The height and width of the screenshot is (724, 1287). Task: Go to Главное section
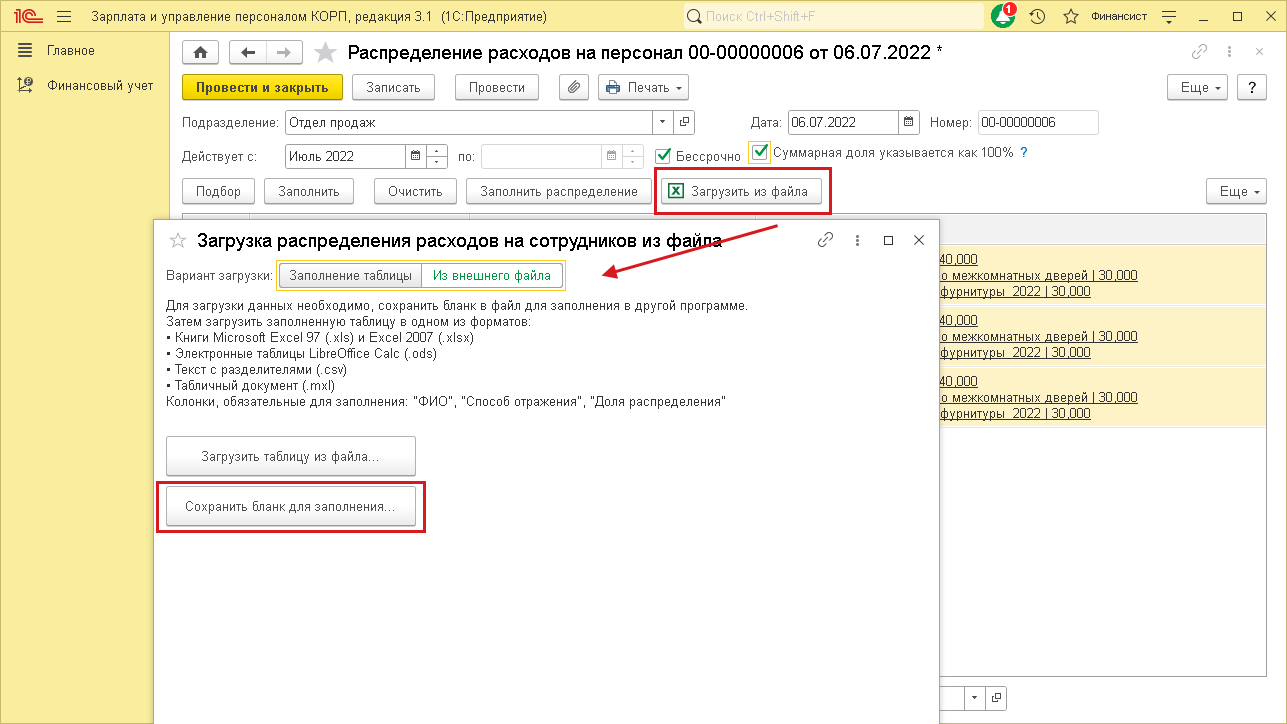click(70, 50)
